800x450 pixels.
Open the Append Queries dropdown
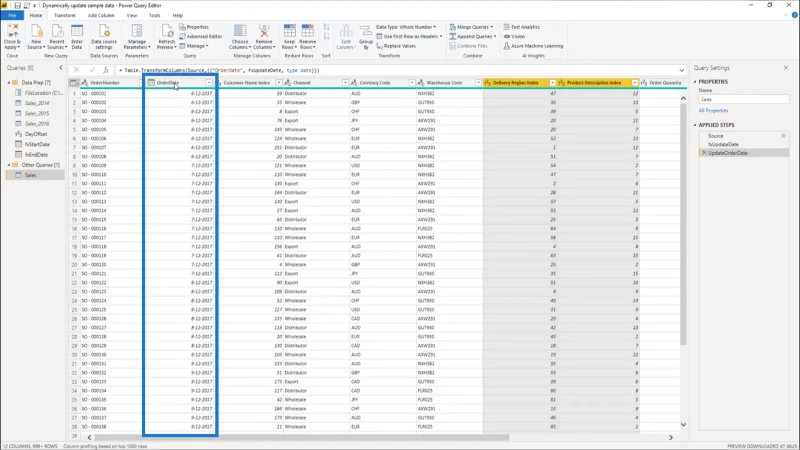tap(473, 36)
